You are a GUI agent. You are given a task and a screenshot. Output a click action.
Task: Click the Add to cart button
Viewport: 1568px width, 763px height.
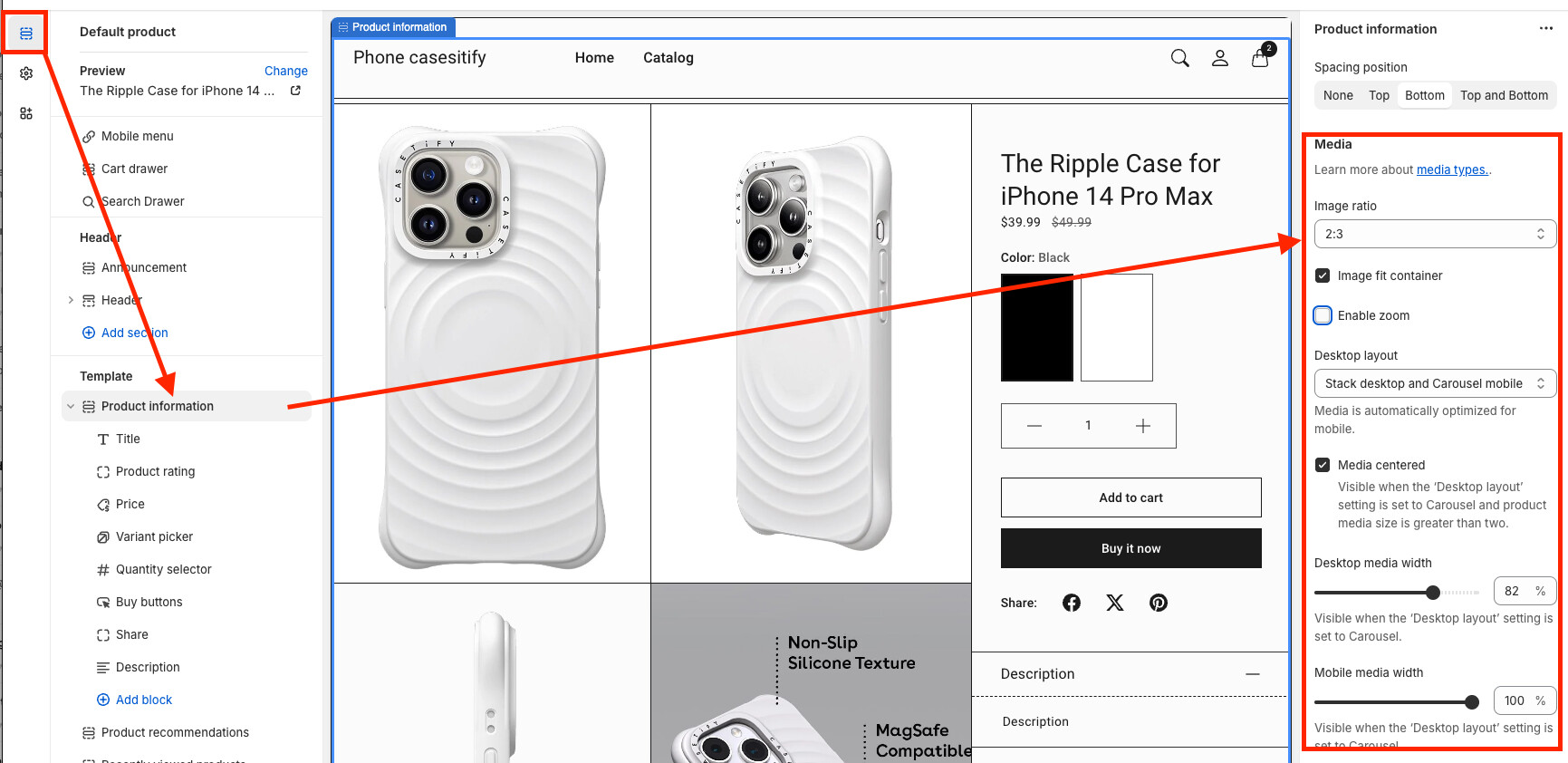(x=1131, y=497)
